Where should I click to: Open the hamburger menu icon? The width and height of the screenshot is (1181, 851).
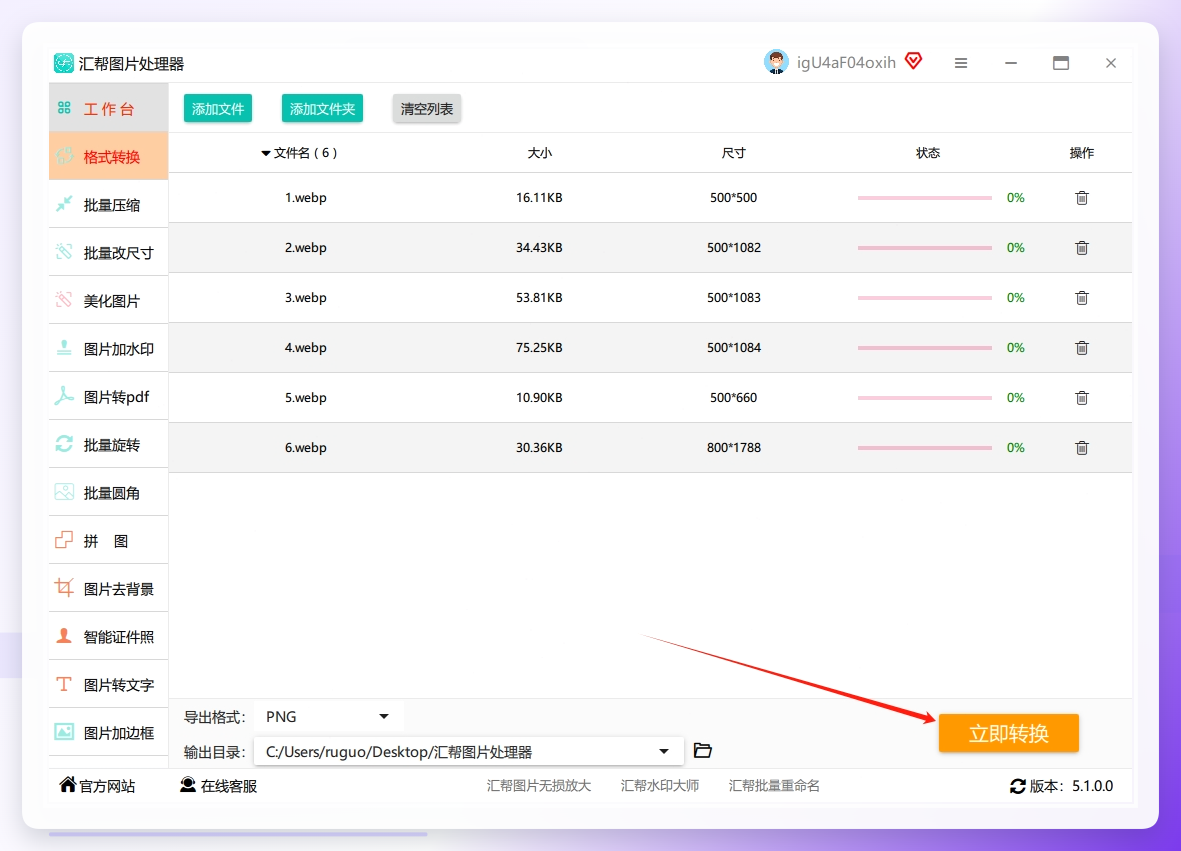pos(960,63)
